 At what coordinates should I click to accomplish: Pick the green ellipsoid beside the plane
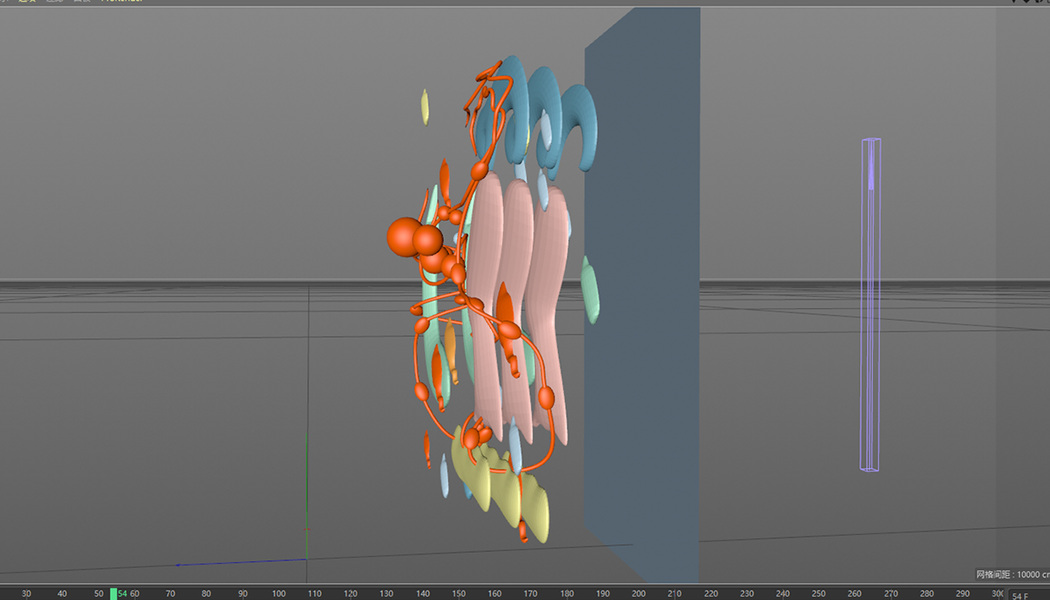coord(589,290)
